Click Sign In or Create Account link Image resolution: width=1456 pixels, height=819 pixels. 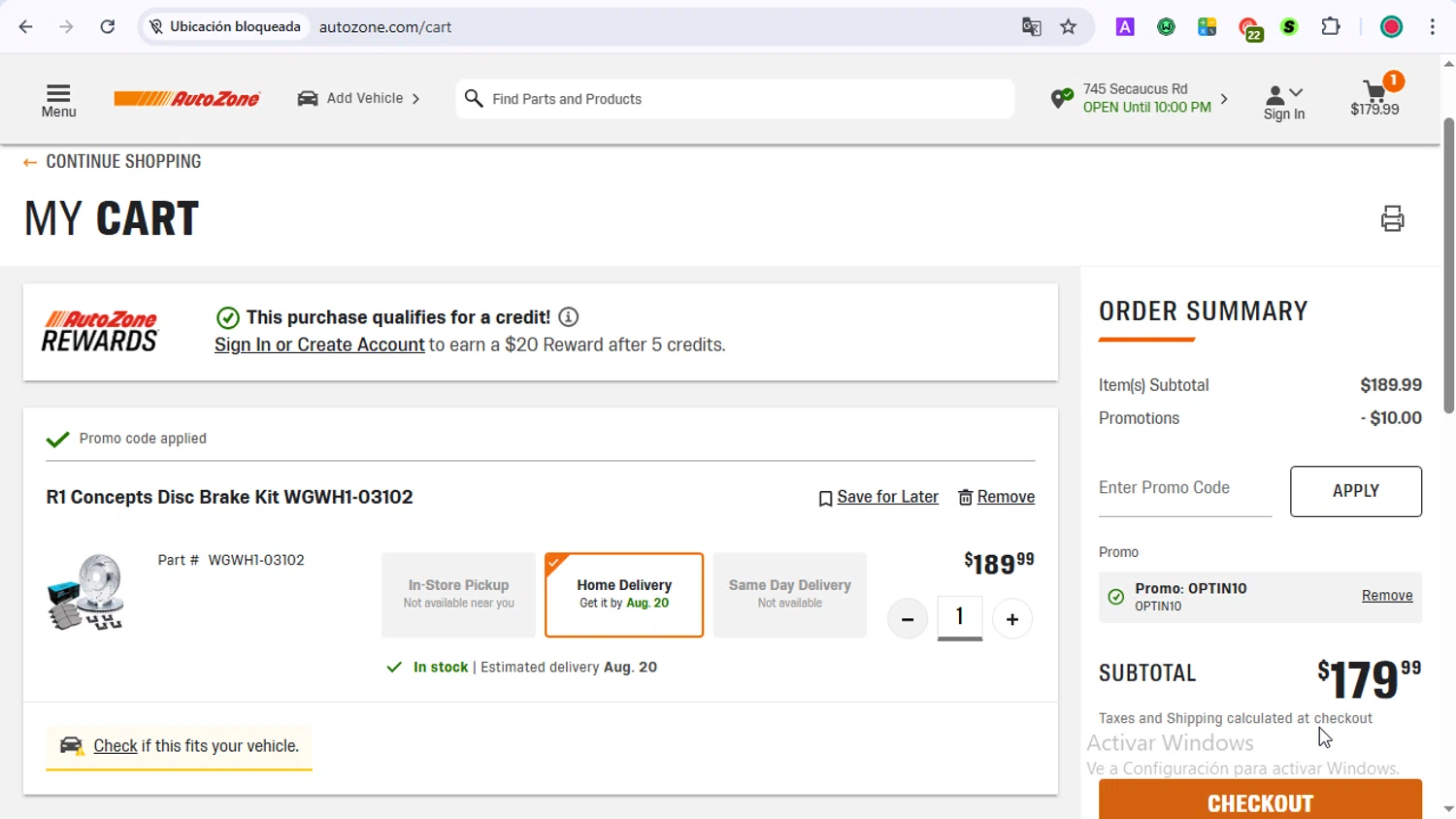[x=319, y=344]
